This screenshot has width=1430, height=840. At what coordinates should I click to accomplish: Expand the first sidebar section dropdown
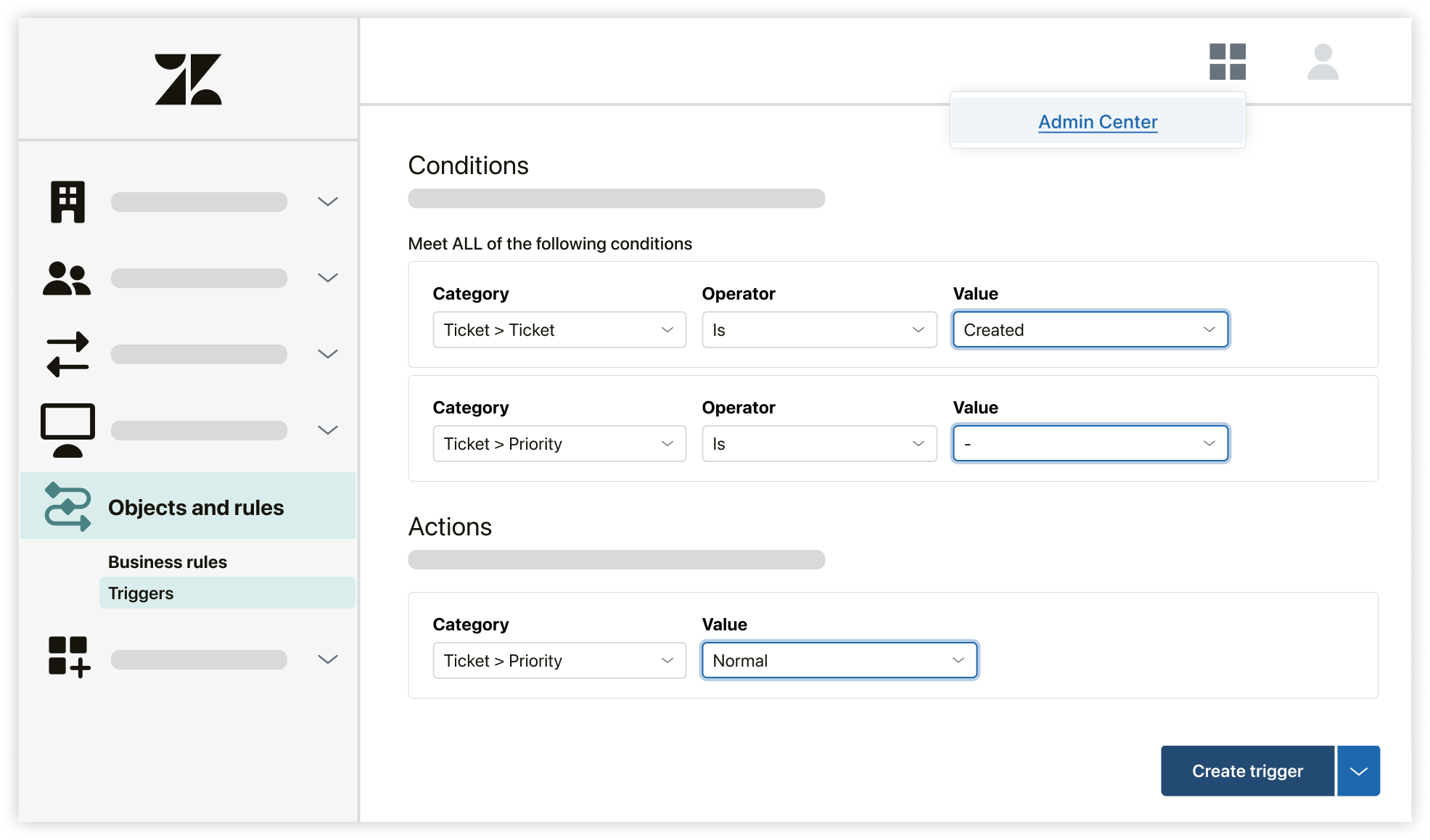pos(327,201)
